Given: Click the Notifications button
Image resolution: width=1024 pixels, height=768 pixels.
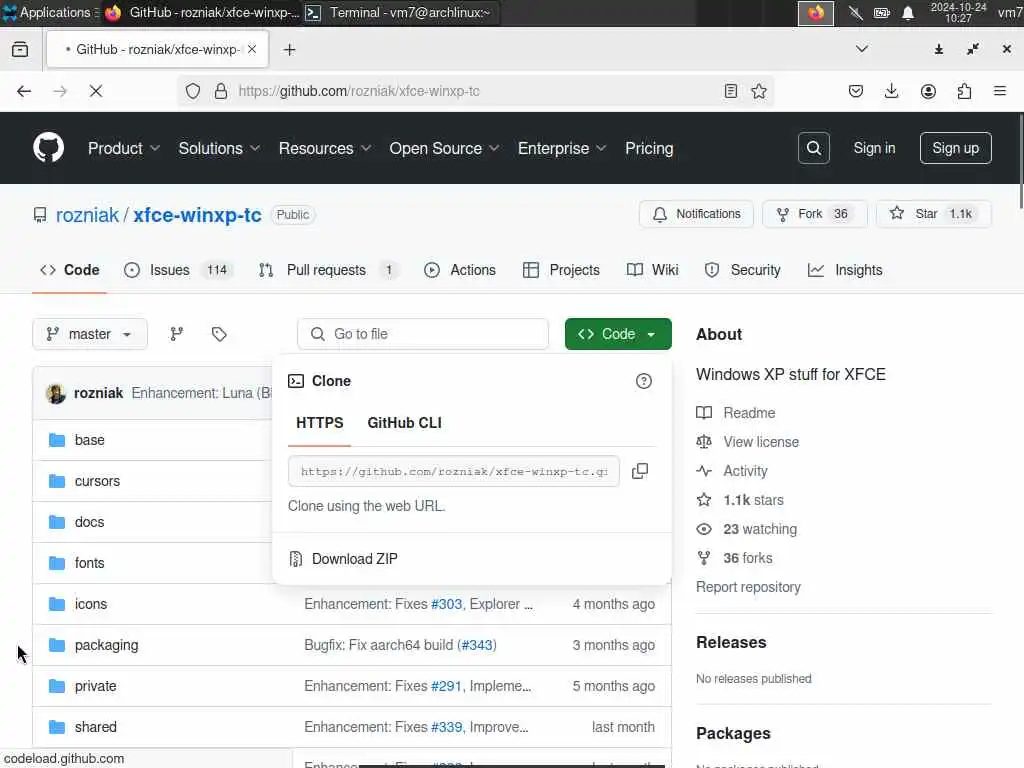Looking at the screenshot, I should tap(696, 214).
